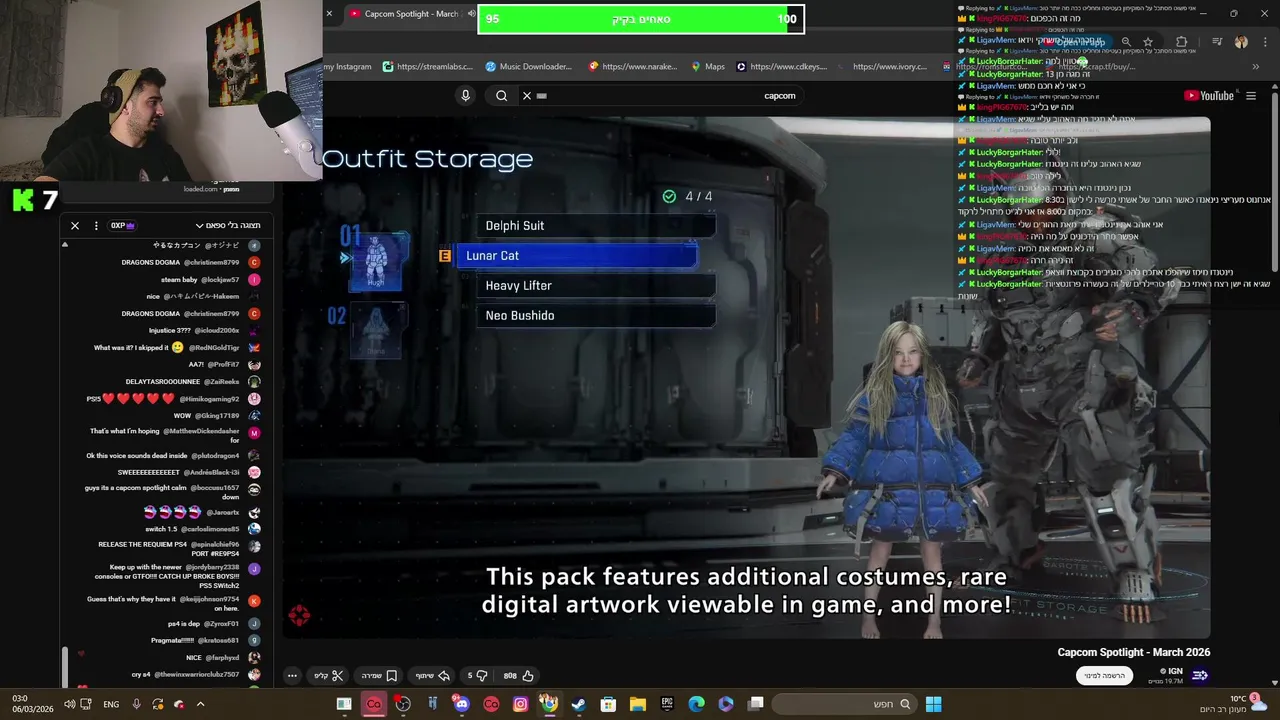
Task: Open the live chat three-dot options menu
Action: tap(96, 226)
